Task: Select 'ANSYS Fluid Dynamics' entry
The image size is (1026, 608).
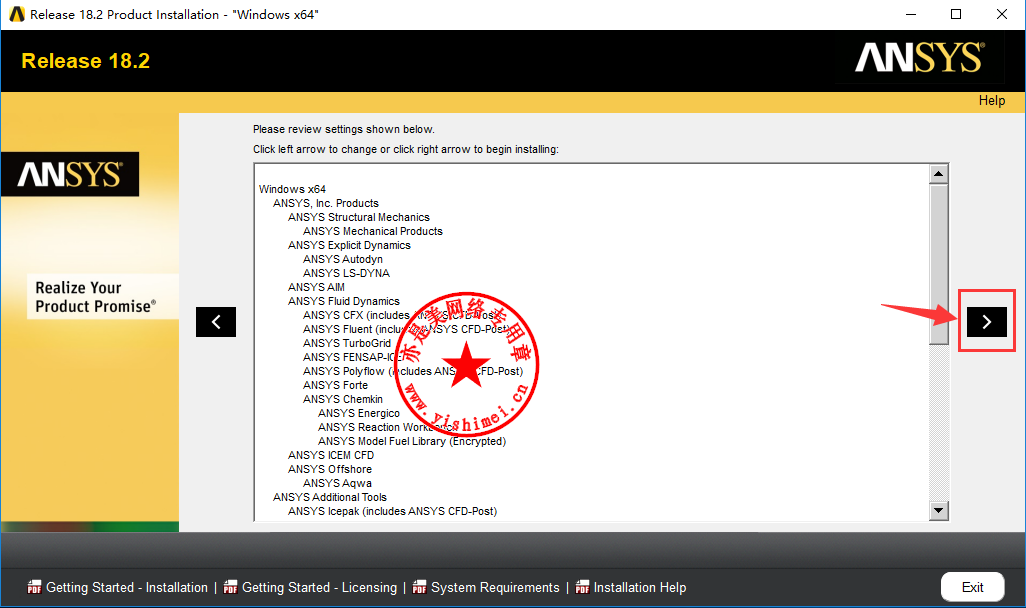Action: coord(344,301)
